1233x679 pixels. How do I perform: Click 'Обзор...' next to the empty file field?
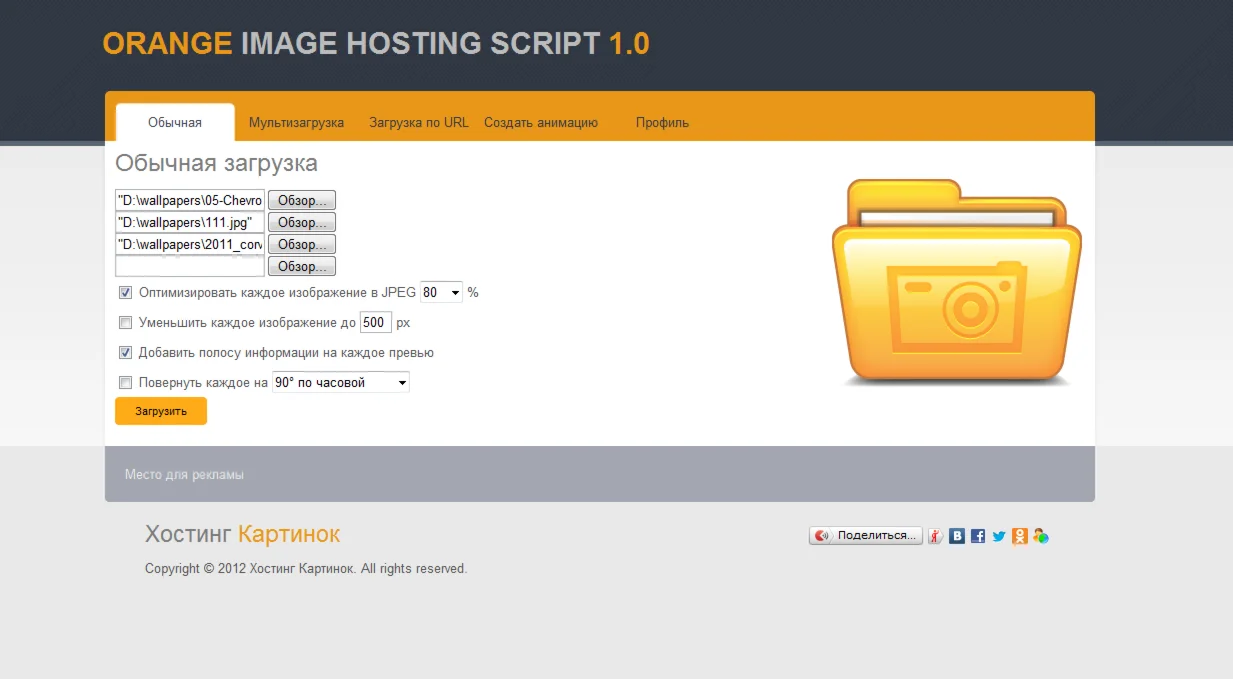pyautogui.click(x=302, y=266)
